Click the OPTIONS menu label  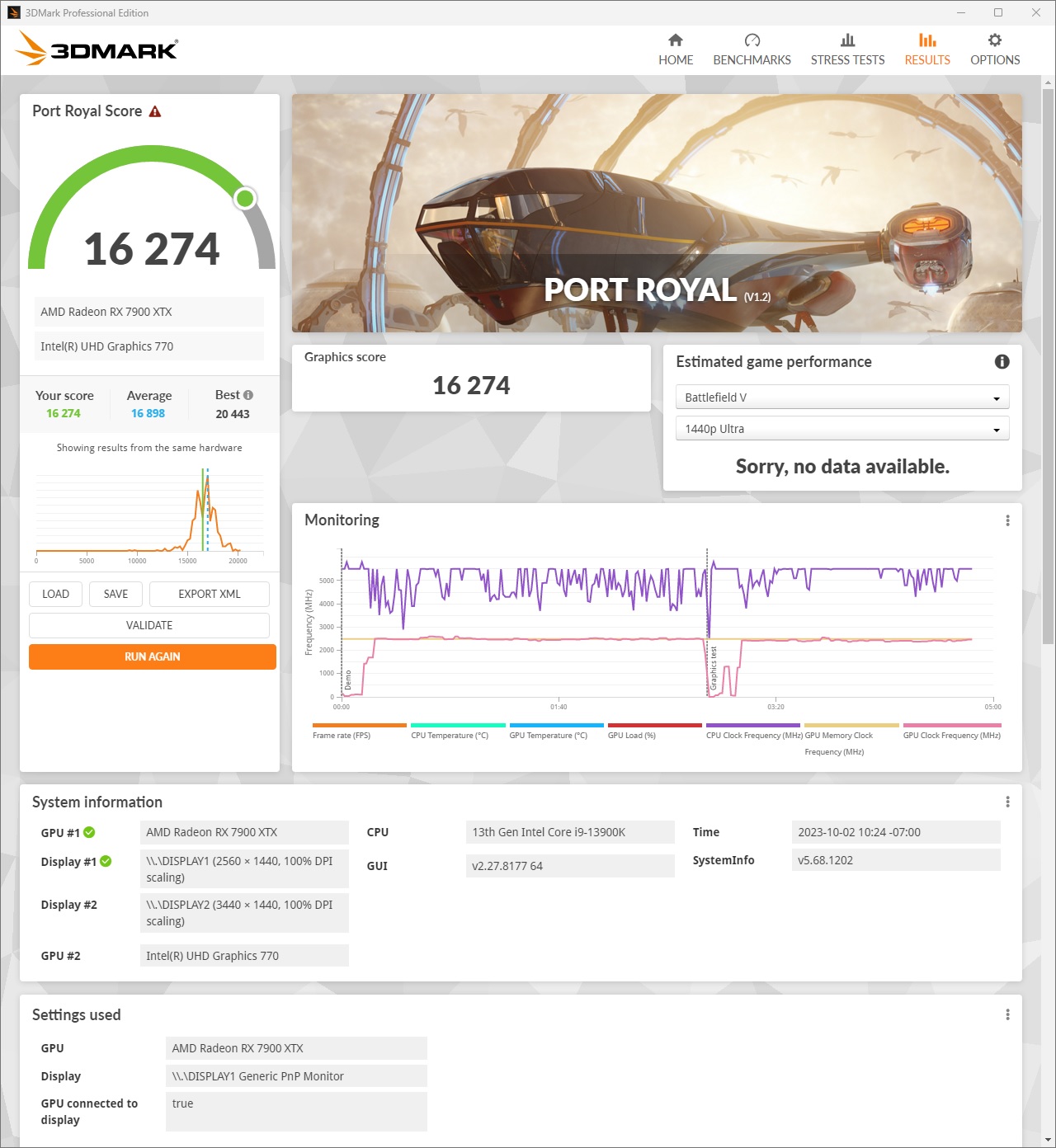(995, 60)
